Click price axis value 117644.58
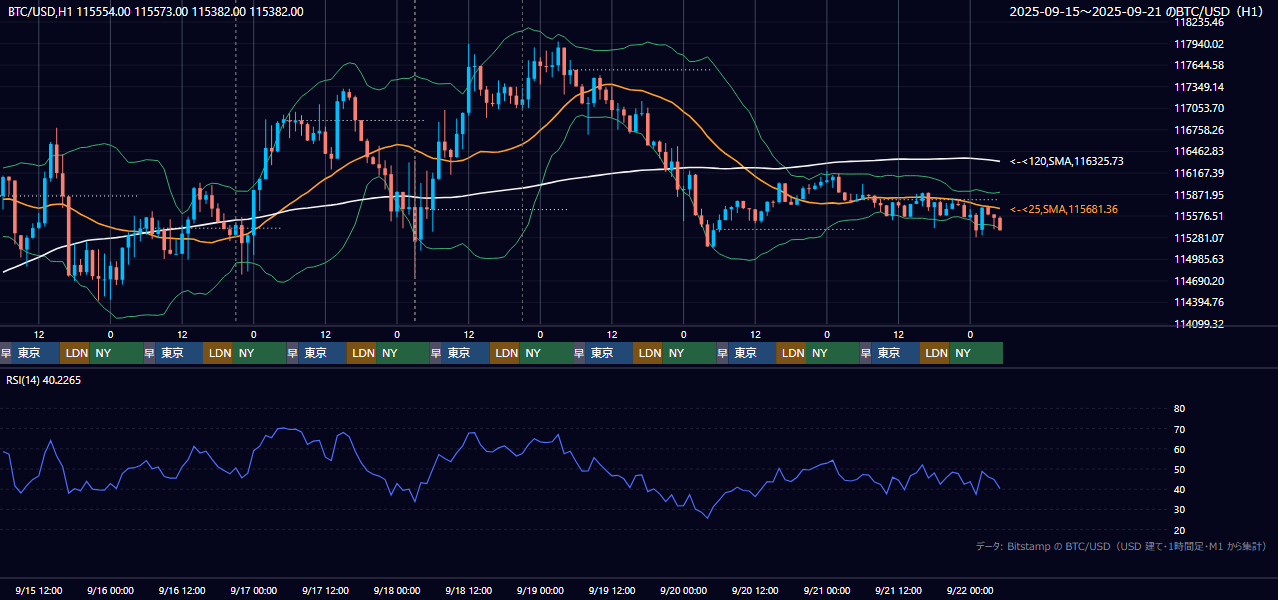Screen dimensions: 1278x600 [1200, 65]
